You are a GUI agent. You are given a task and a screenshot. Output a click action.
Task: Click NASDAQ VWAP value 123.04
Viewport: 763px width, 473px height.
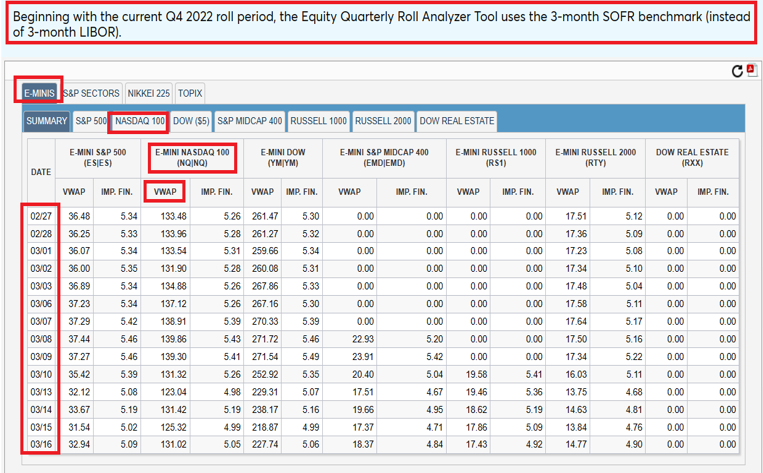pyautogui.click(x=173, y=392)
